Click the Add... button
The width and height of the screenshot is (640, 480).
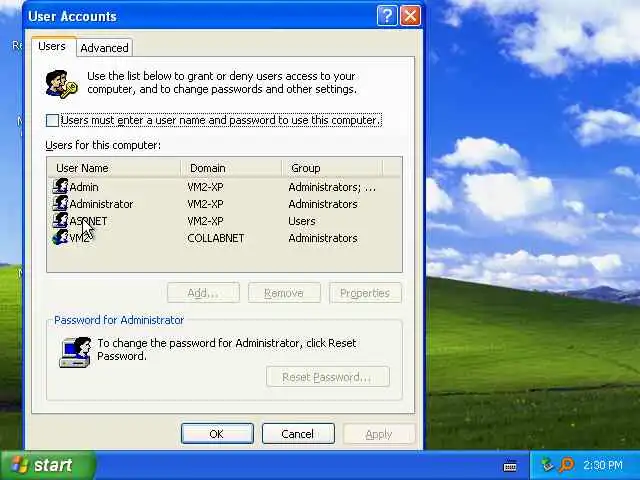pos(203,293)
